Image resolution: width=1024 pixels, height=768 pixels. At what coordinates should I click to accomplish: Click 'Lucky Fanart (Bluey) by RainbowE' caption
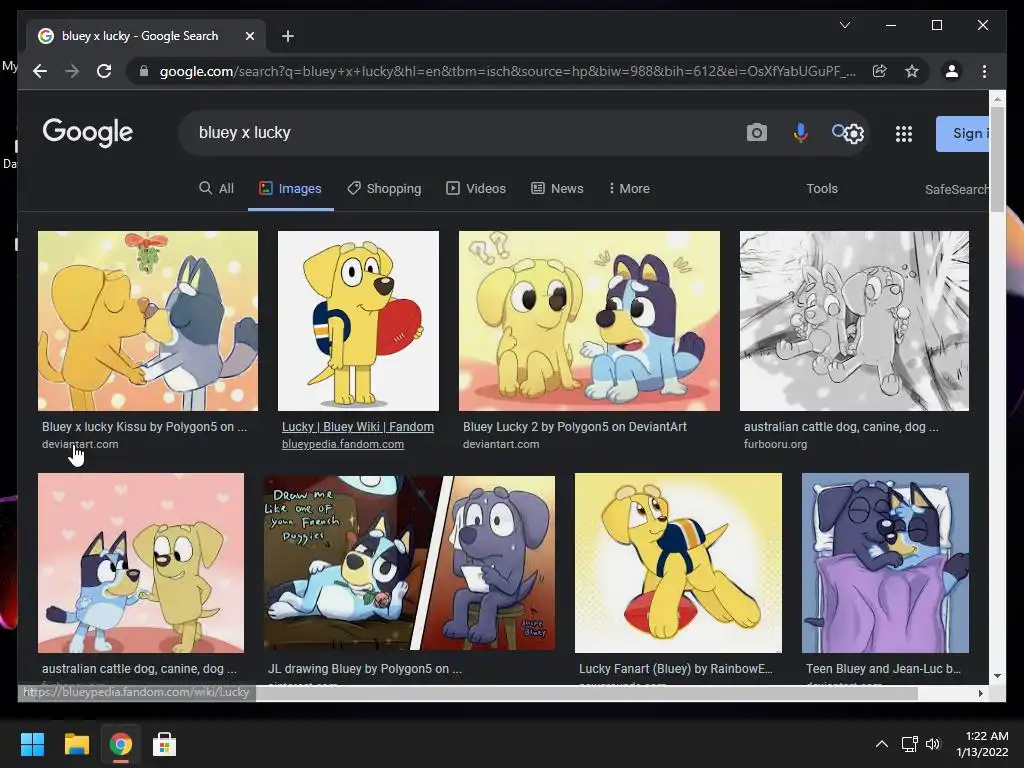coord(675,669)
